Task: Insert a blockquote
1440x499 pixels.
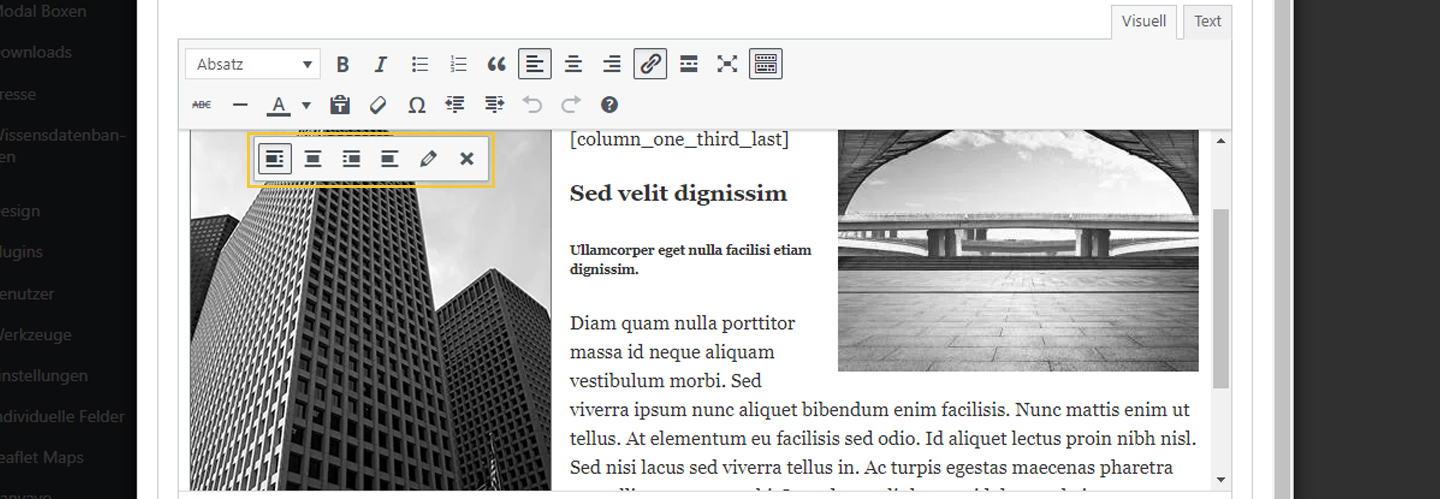Action: pyautogui.click(x=496, y=65)
